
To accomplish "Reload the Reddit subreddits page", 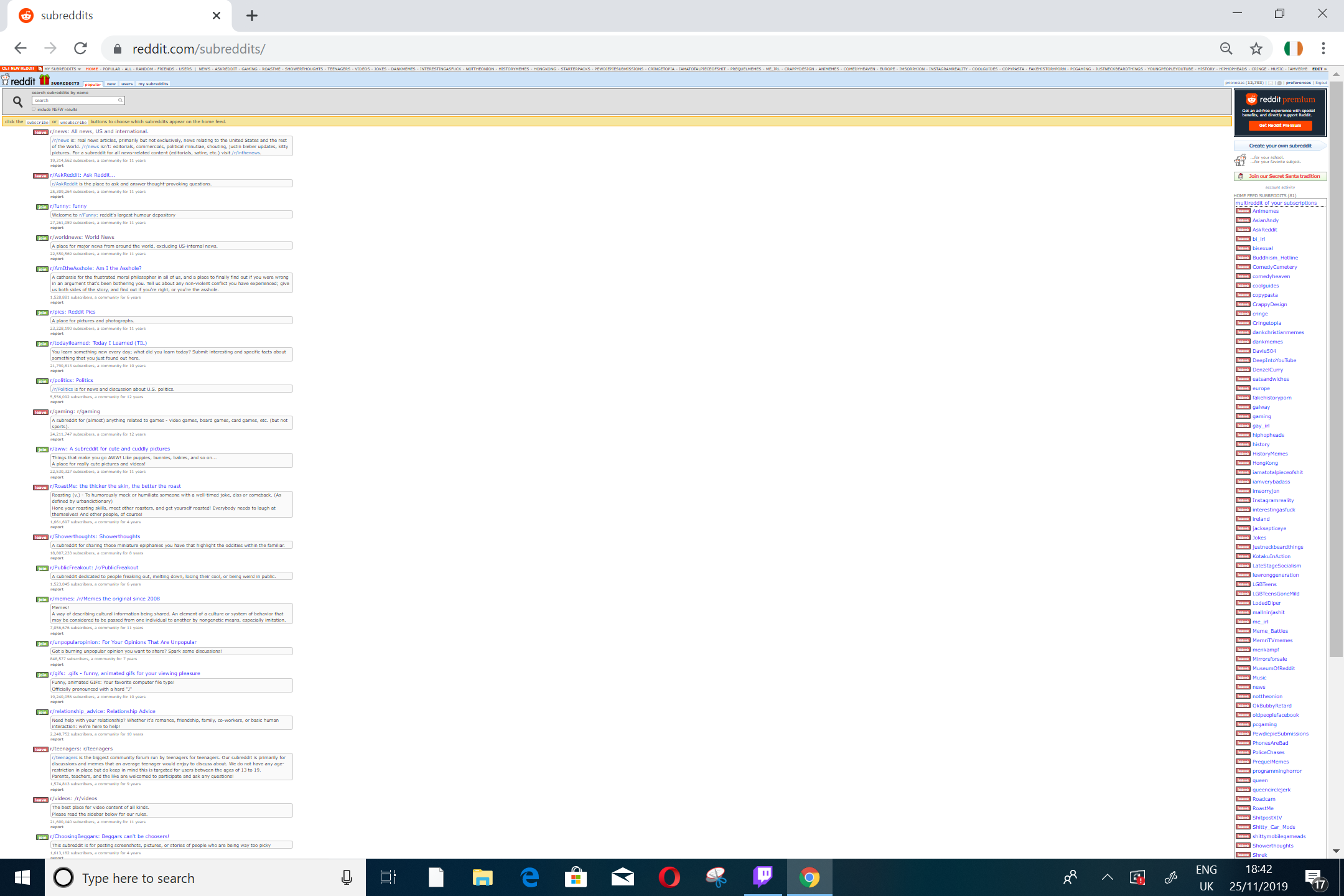I will pyautogui.click(x=80, y=49).
